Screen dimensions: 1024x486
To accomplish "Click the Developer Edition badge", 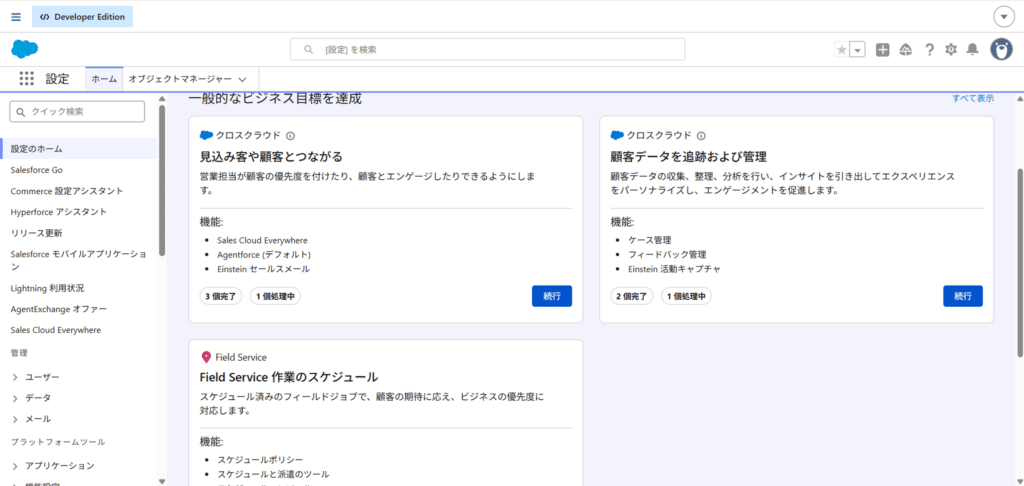I will pyautogui.click(x=82, y=17).
